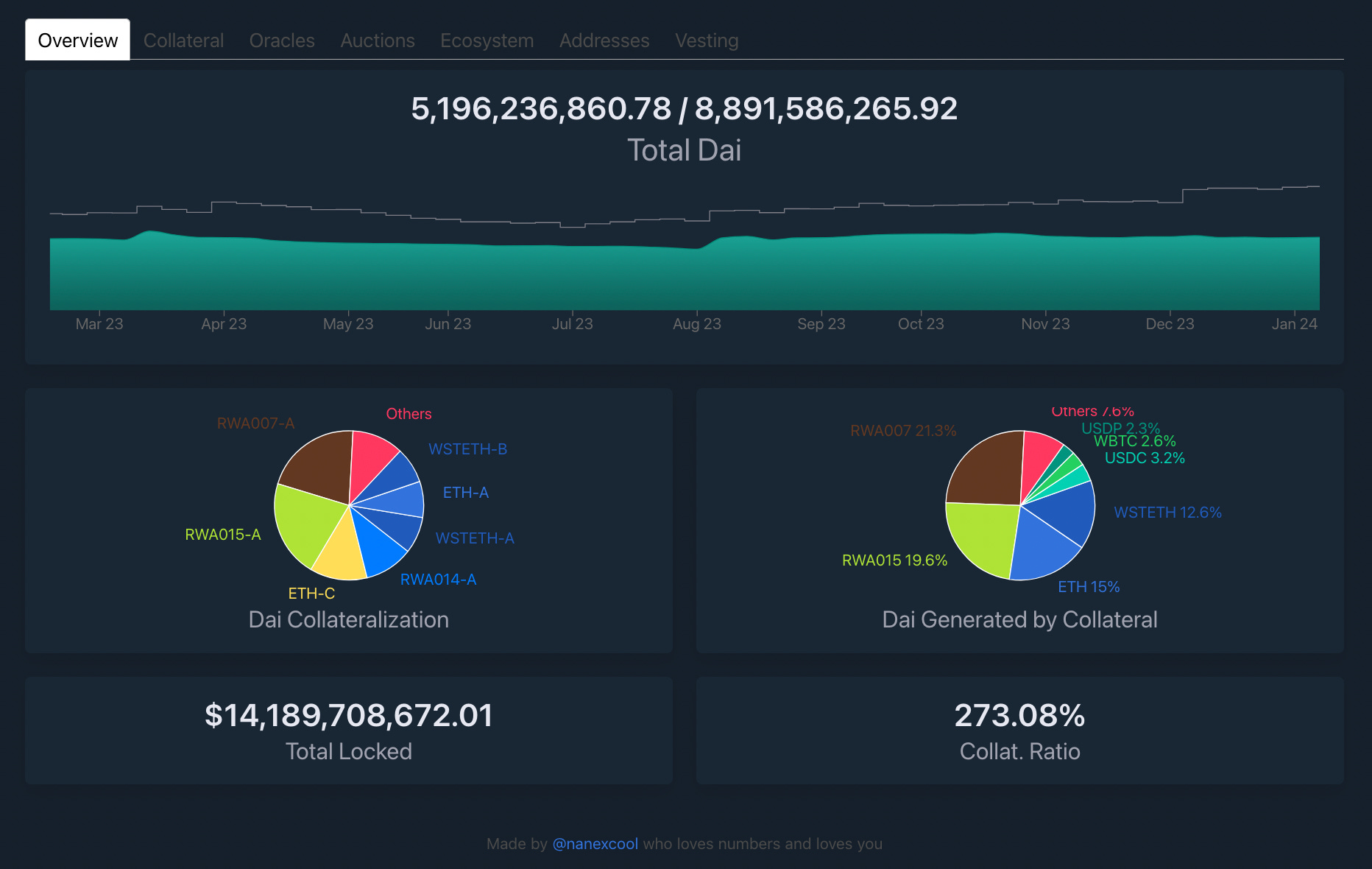Click the Total Dai figure 5,196,236,860.78 / 8,891,586,265.92
1372x869 pixels.
point(685,109)
